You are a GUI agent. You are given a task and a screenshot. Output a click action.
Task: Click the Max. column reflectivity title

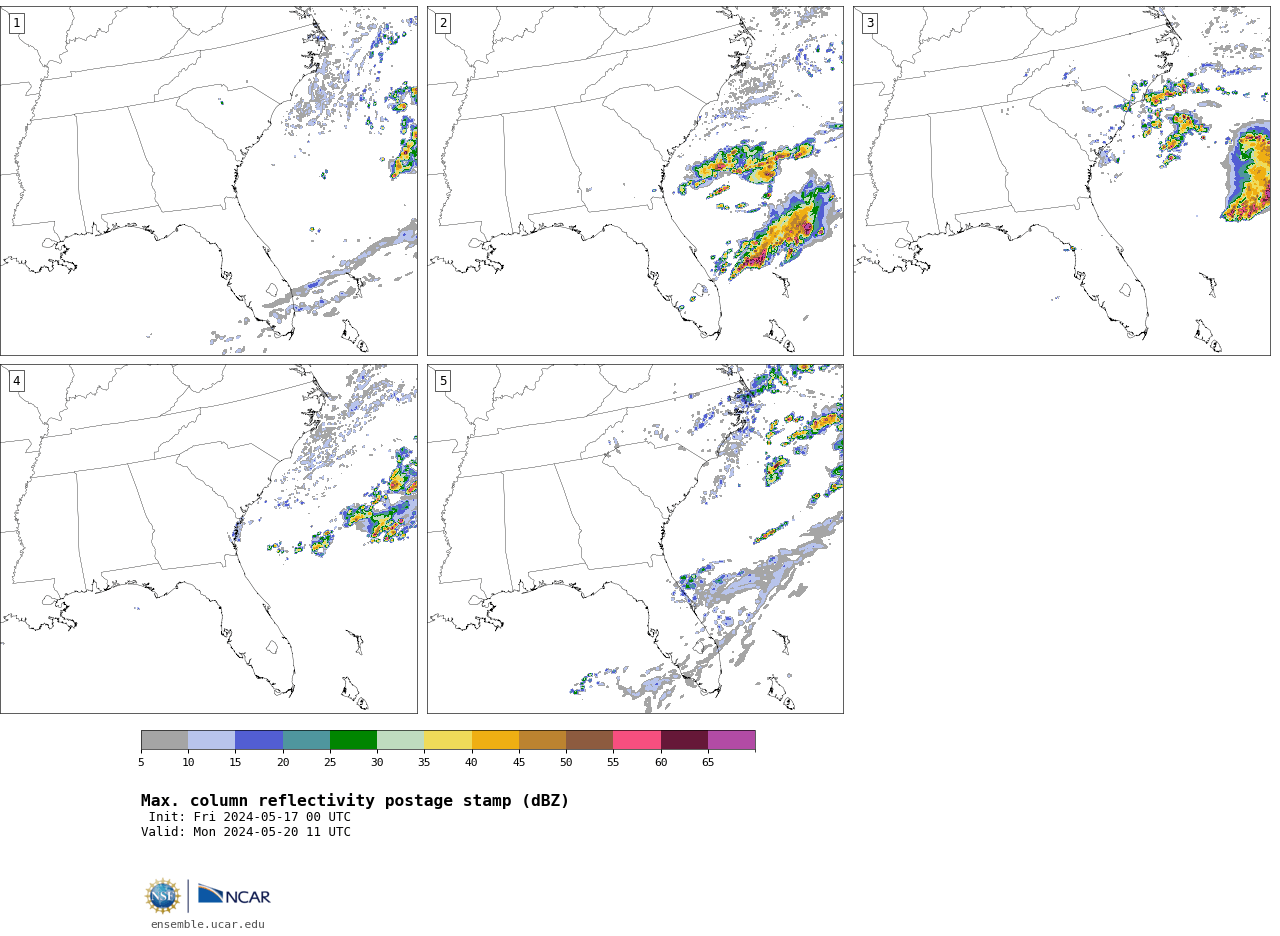[355, 801]
